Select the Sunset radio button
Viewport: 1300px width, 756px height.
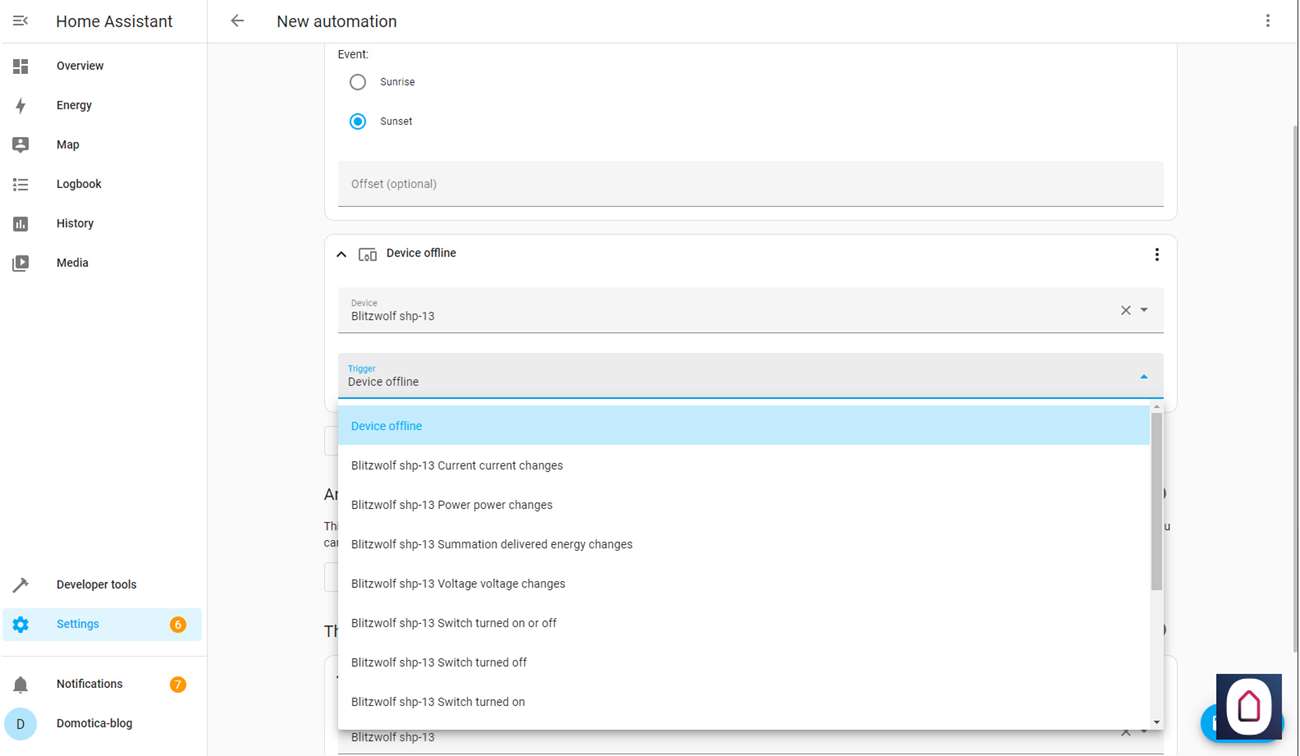358,121
